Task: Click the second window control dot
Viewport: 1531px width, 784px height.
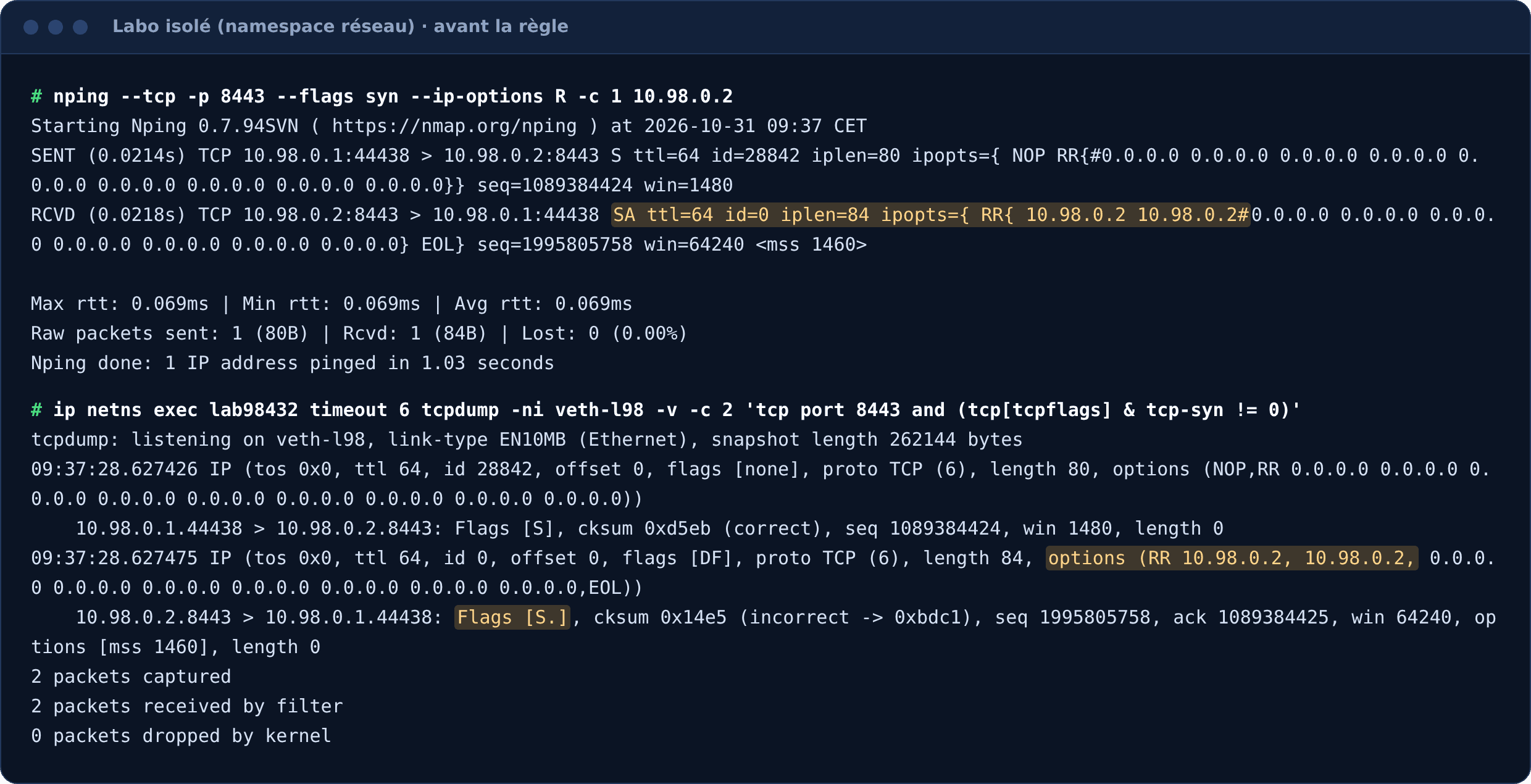Action: click(x=56, y=27)
